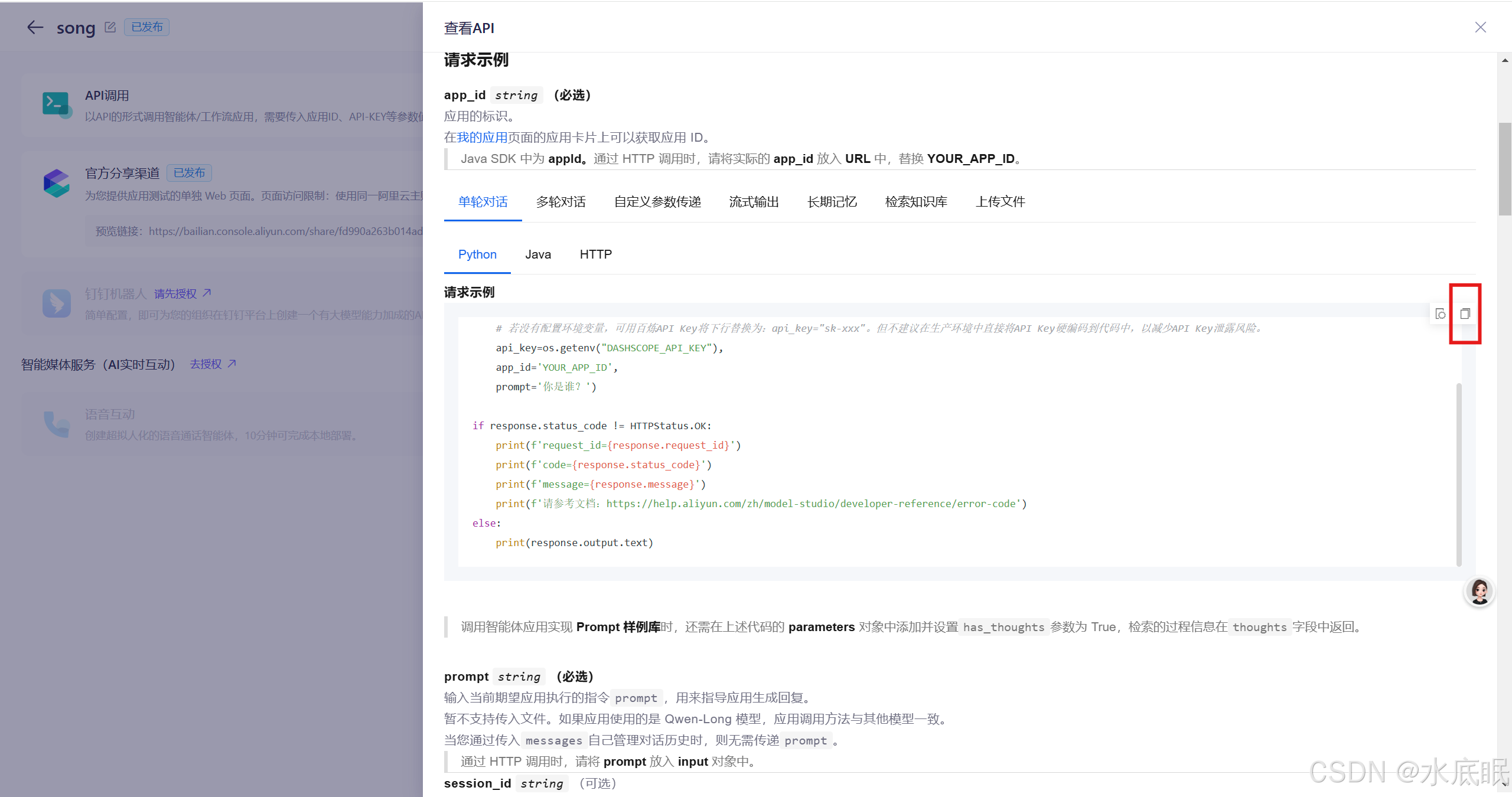
Task: Select the HTTP code tab
Action: [595, 254]
